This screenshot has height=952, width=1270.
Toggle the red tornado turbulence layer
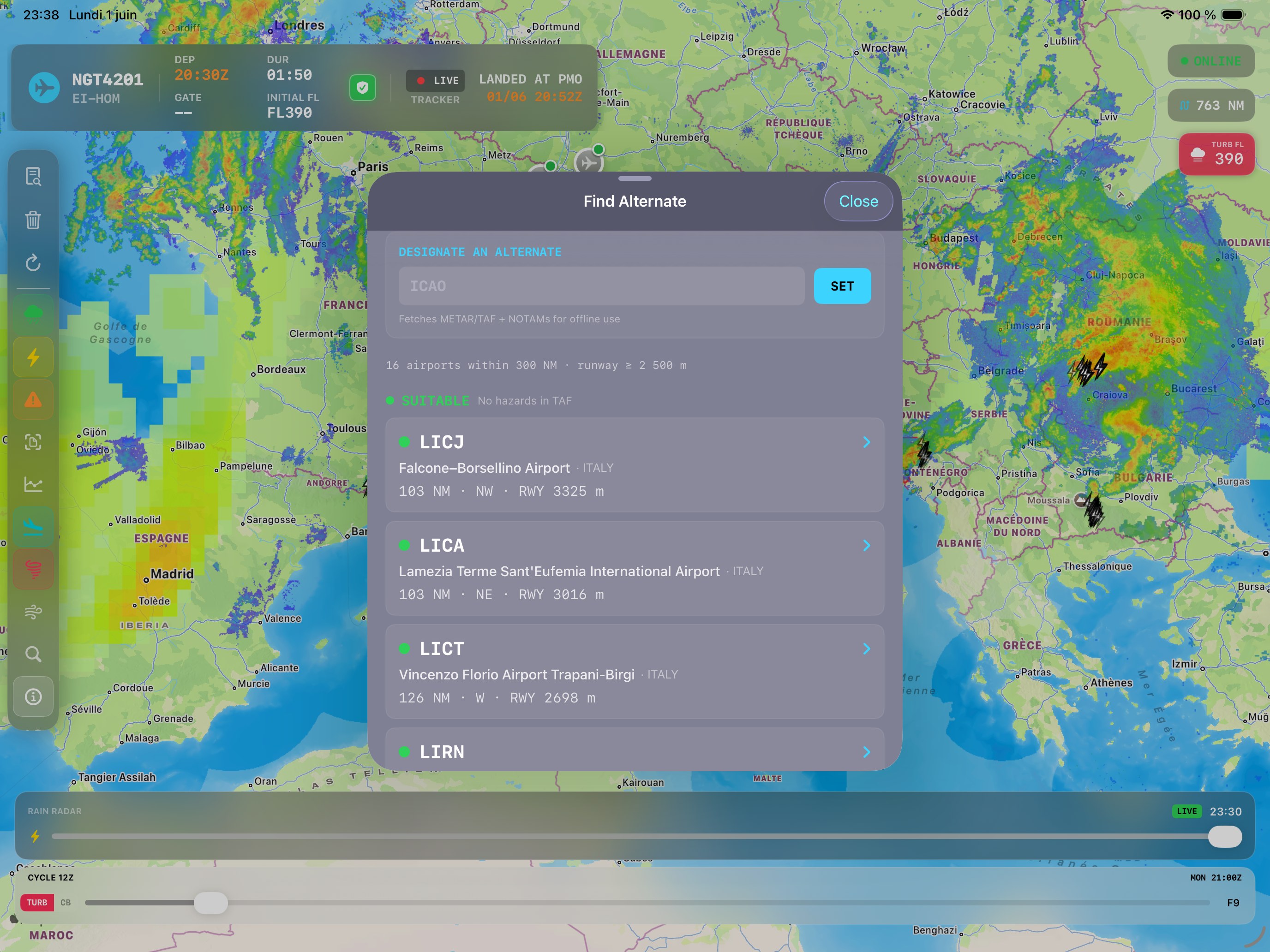tap(33, 569)
